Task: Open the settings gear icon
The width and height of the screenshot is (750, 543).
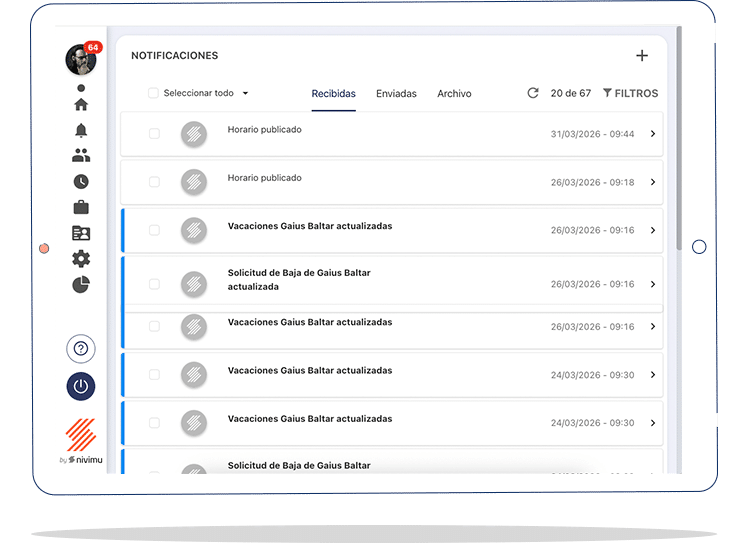Action: coord(81,259)
